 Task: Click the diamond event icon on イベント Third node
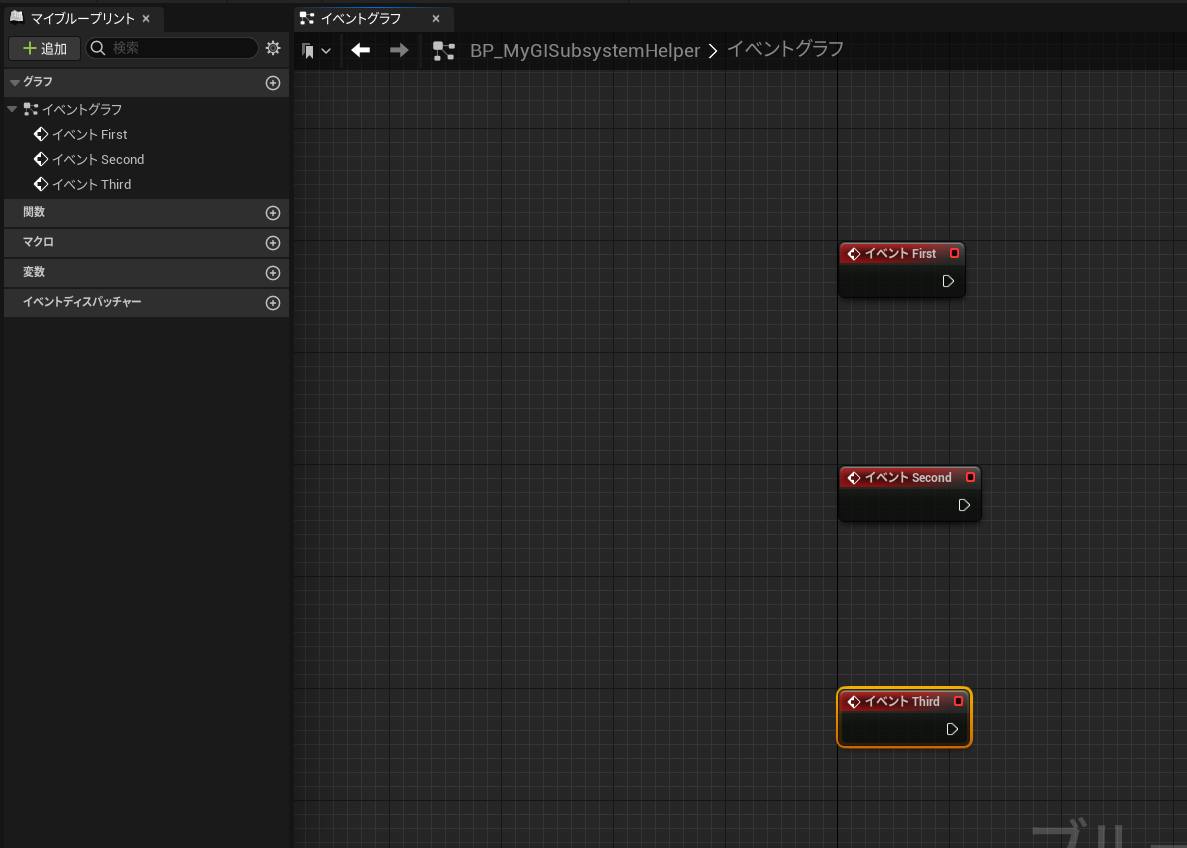[854, 702]
